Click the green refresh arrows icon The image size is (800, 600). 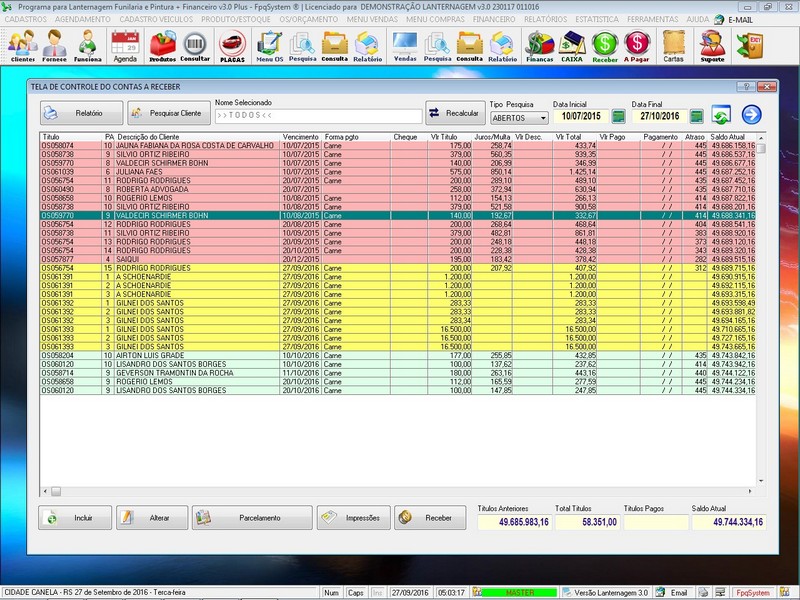click(x=721, y=115)
